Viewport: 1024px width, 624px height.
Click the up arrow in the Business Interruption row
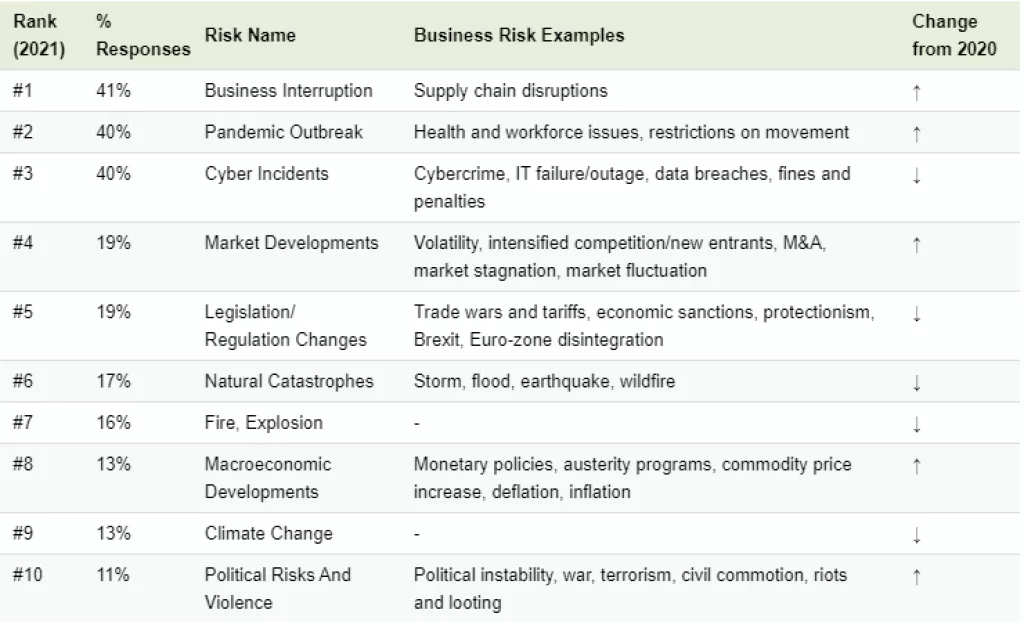916,92
